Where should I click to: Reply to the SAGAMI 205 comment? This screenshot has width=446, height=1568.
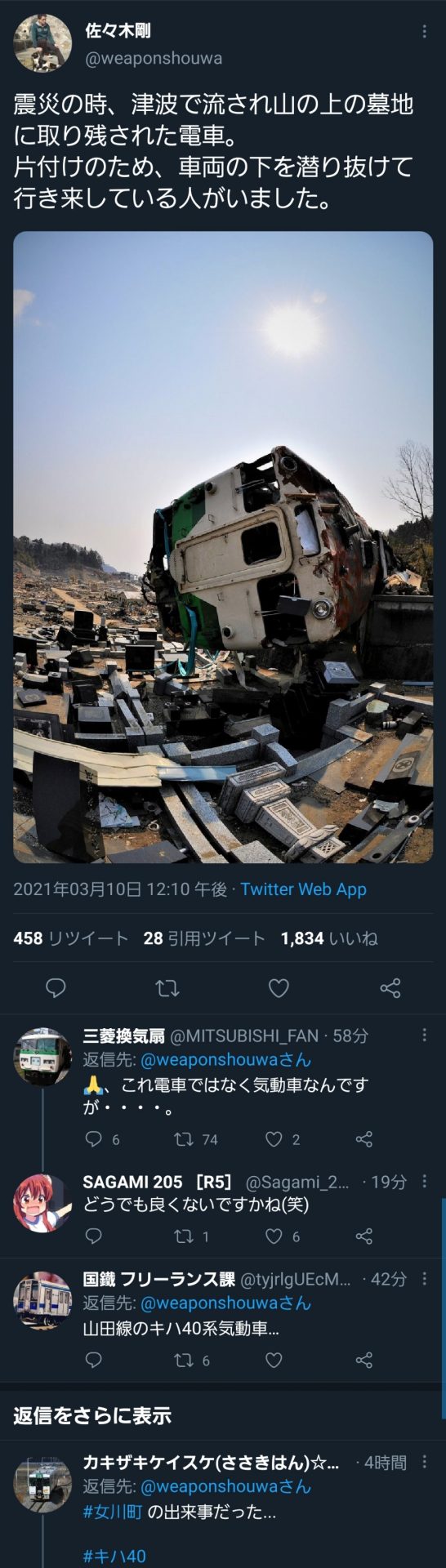(94, 1236)
